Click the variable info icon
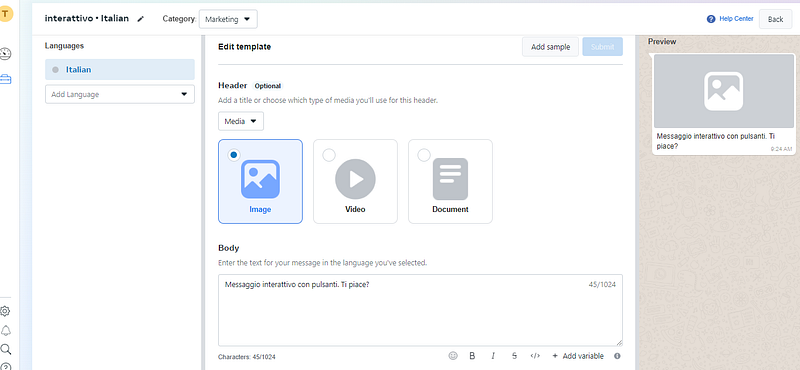 617,356
